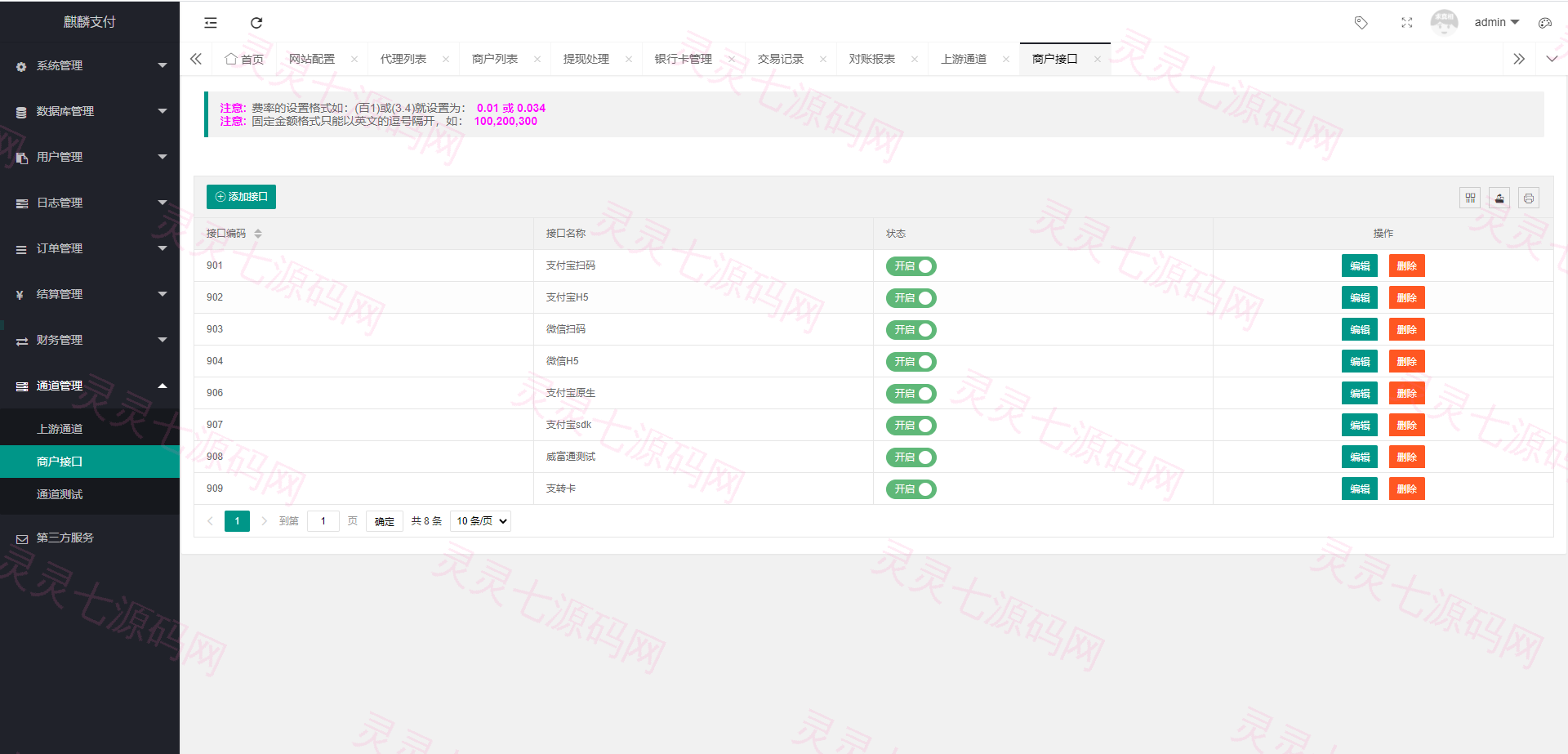Collapse the 通道管理 sidebar menu

tap(90, 386)
